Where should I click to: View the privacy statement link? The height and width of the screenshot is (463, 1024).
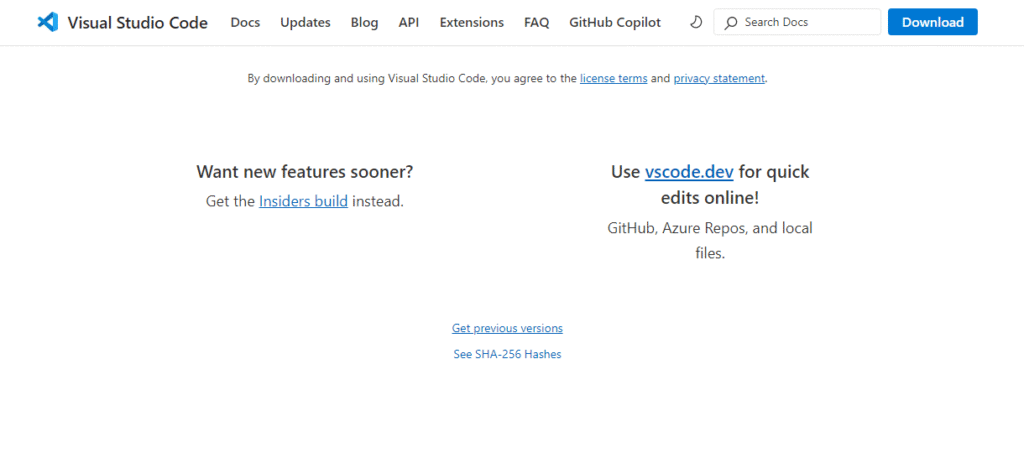point(719,78)
